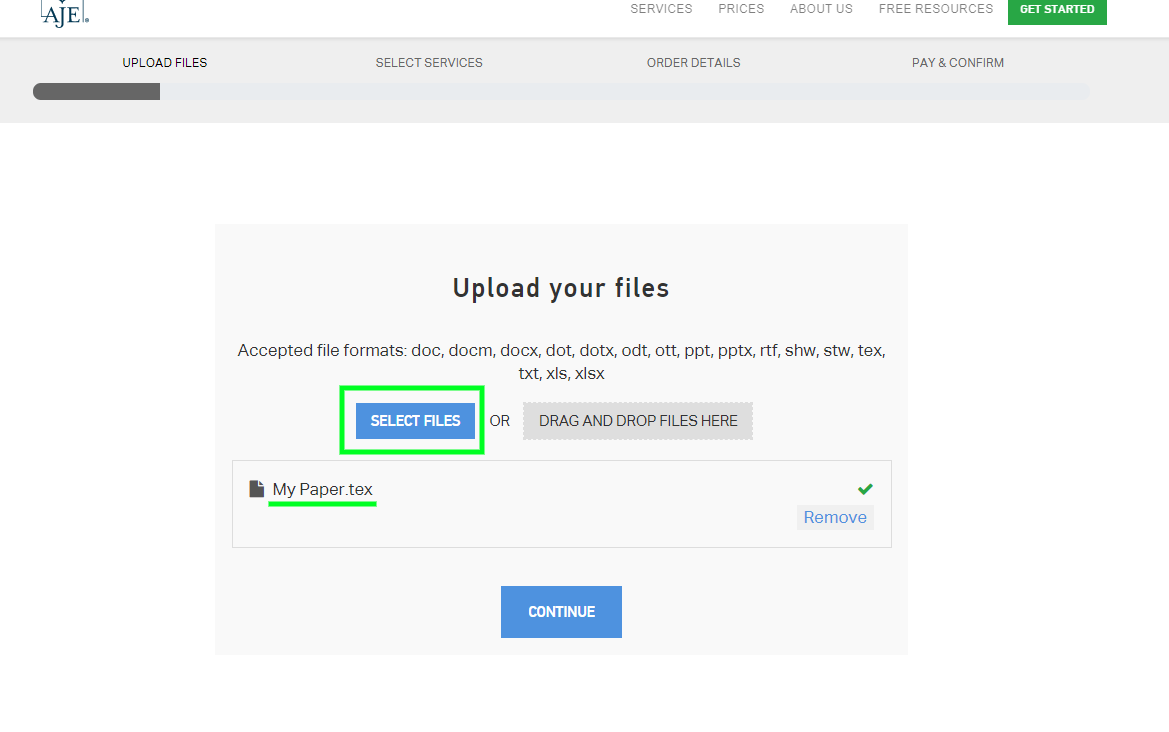Open the Services menu
Screen dimensions: 1169x732
[661, 9]
